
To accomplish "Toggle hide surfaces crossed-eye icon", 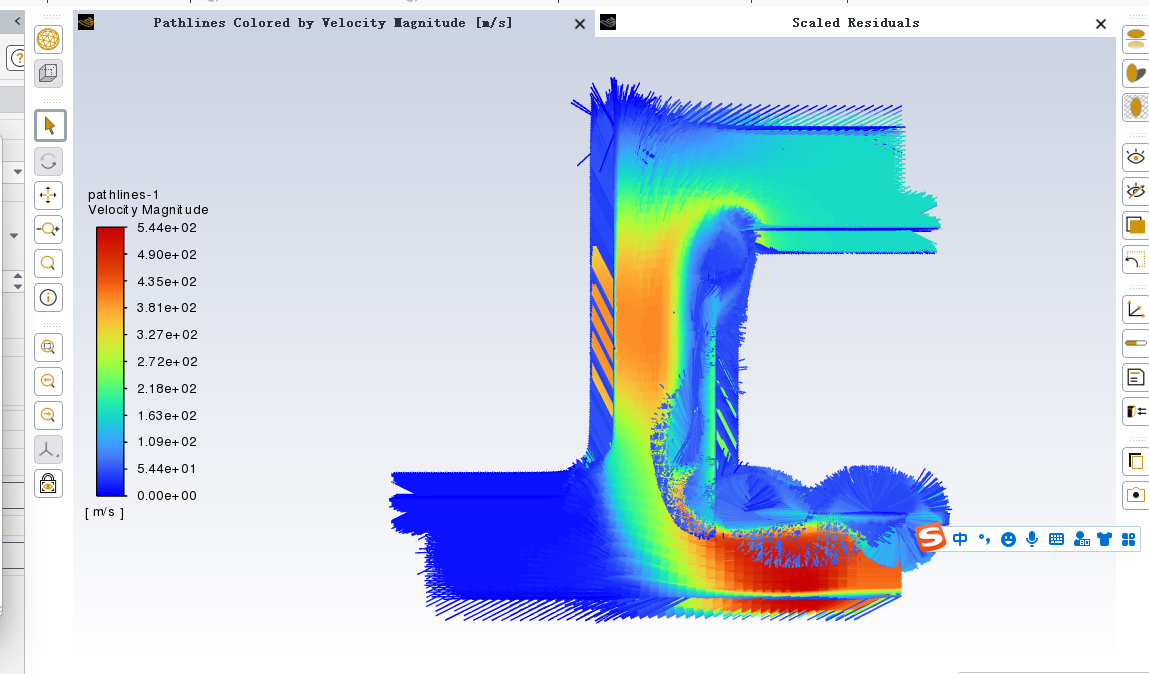I will (x=1135, y=190).
